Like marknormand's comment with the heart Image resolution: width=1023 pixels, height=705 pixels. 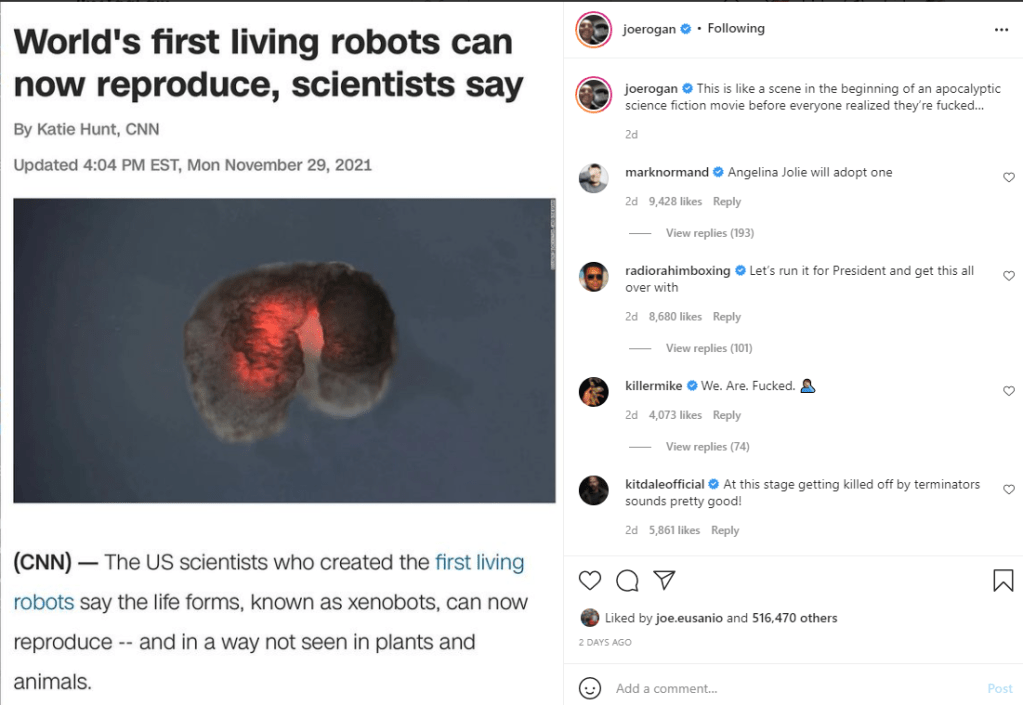point(1008,177)
